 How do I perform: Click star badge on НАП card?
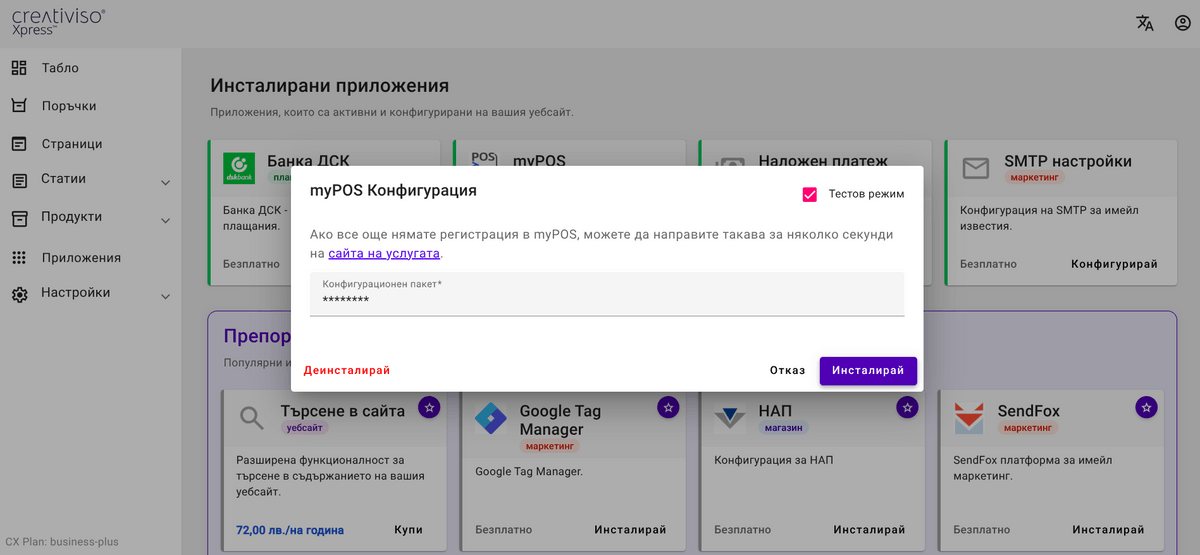(907, 407)
